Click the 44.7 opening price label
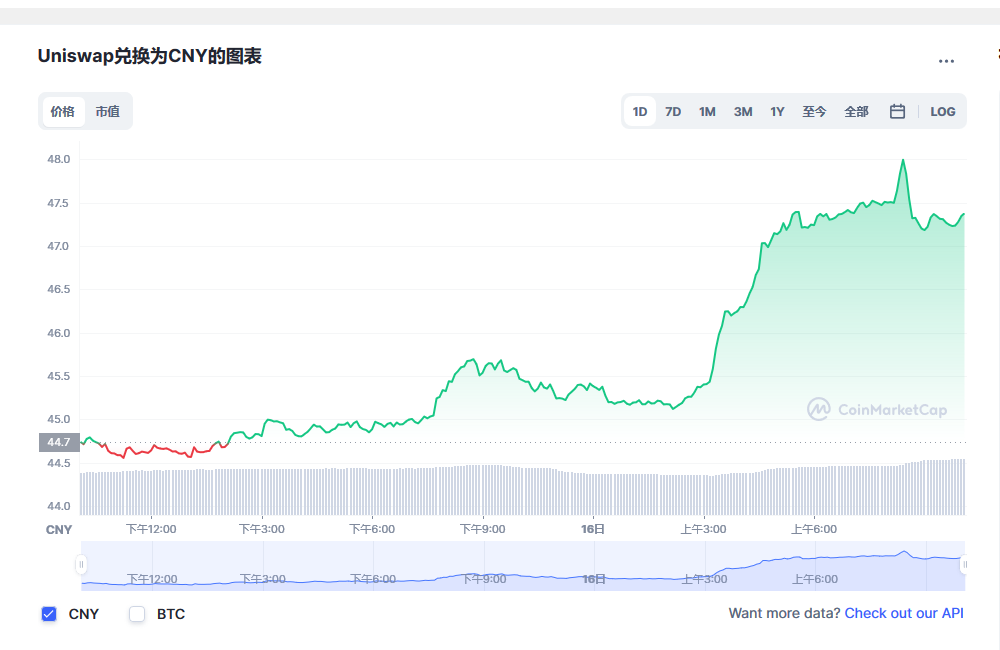Screen dimensions: 1000x650 (59, 442)
